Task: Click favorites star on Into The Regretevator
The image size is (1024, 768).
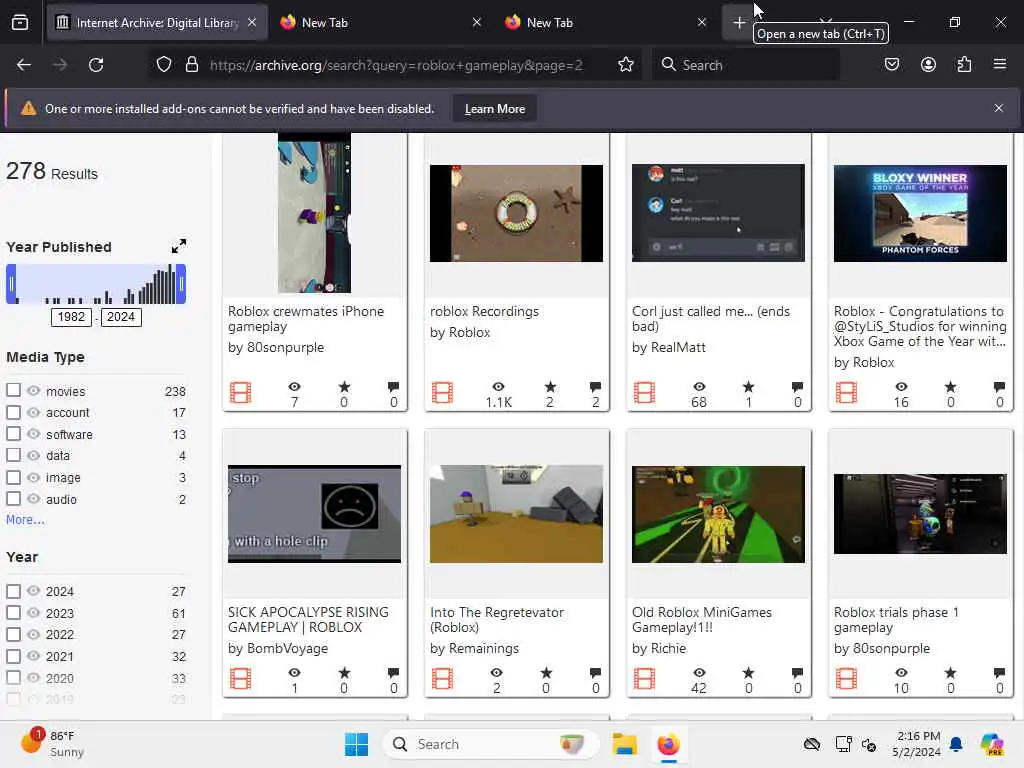Action: (x=546, y=673)
